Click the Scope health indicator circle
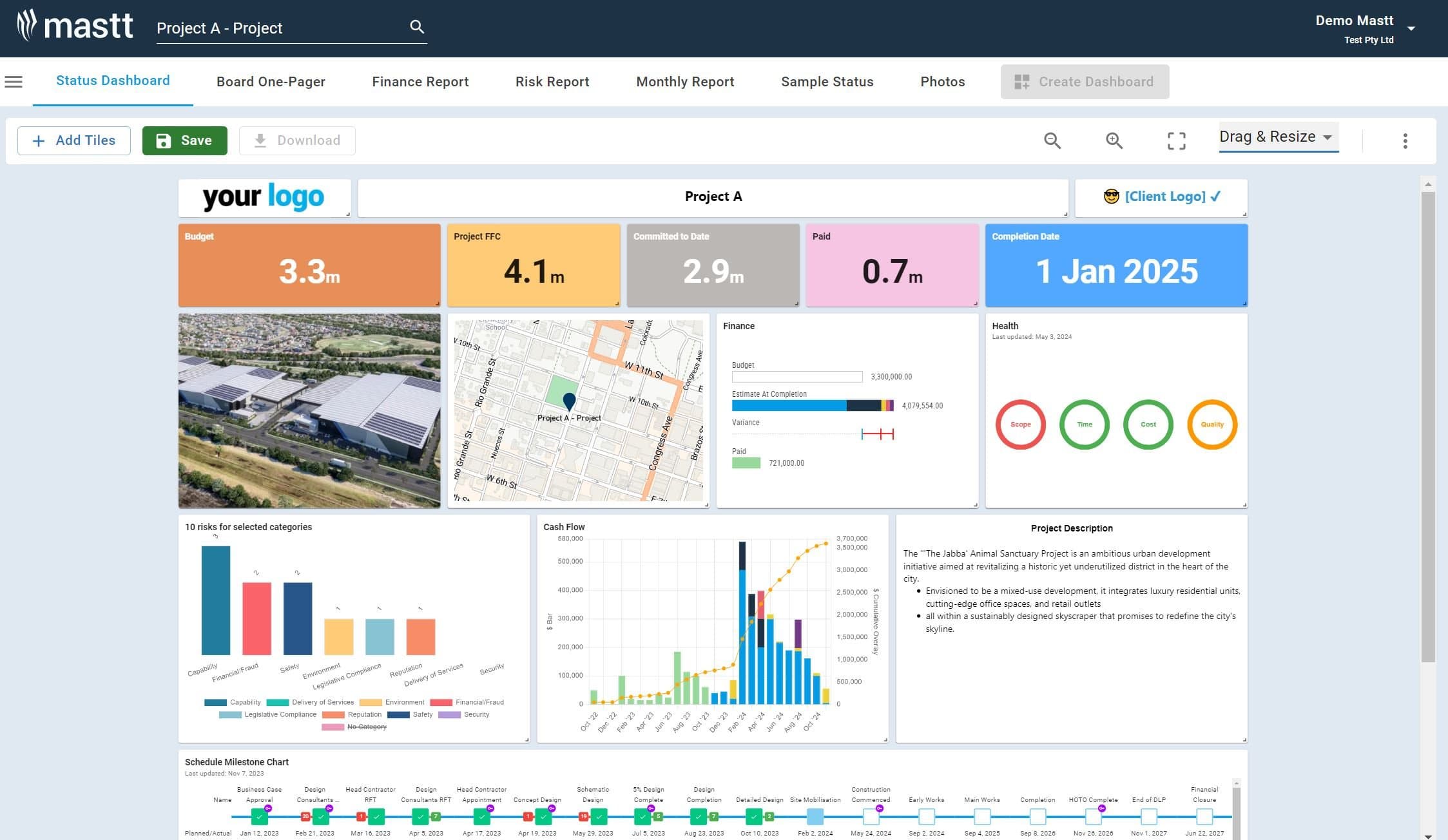The width and height of the screenshot is (1448, 840). tap(1020, 425)
